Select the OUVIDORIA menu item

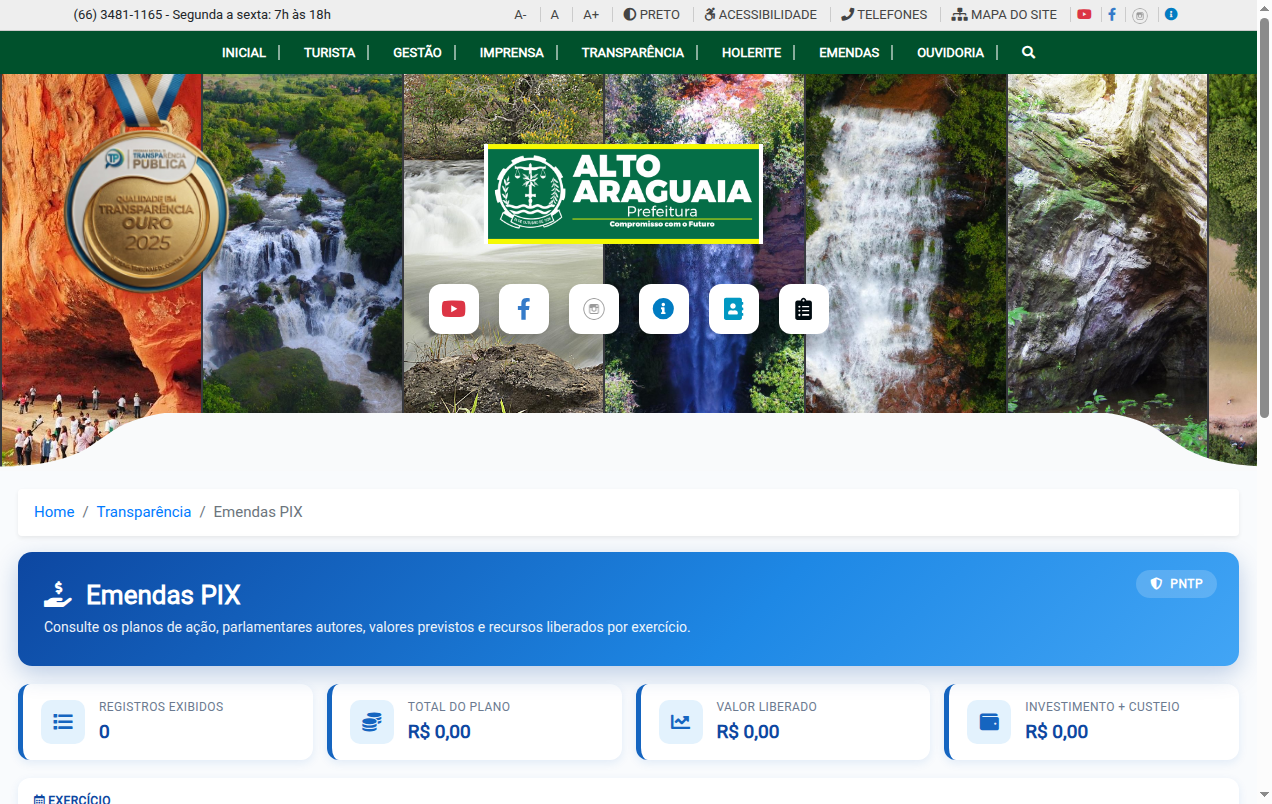click(950, 52)
